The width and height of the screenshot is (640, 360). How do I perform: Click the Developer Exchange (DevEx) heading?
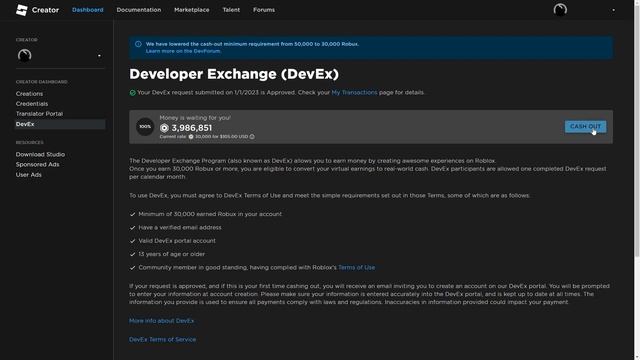234,74
